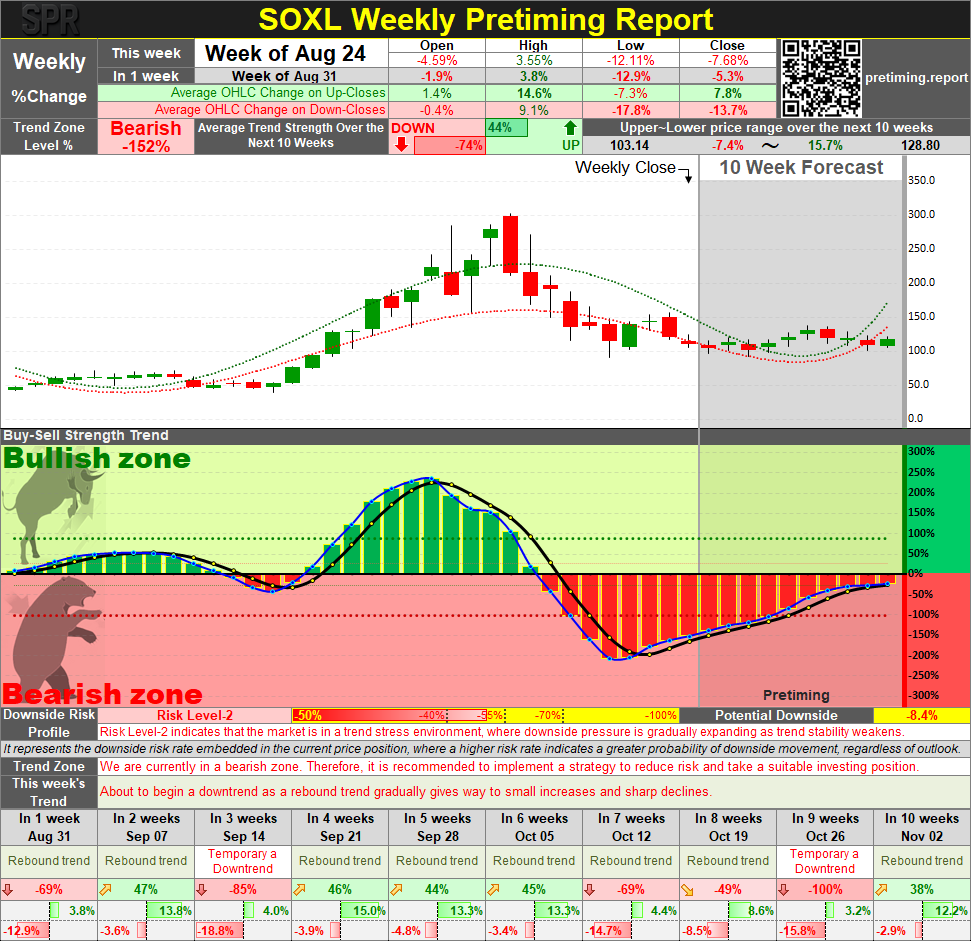The height and width of the screenshot is (941, 971).
Task: Click the tilde symbol between -7.4% and 15.7%
Action: 770,145
